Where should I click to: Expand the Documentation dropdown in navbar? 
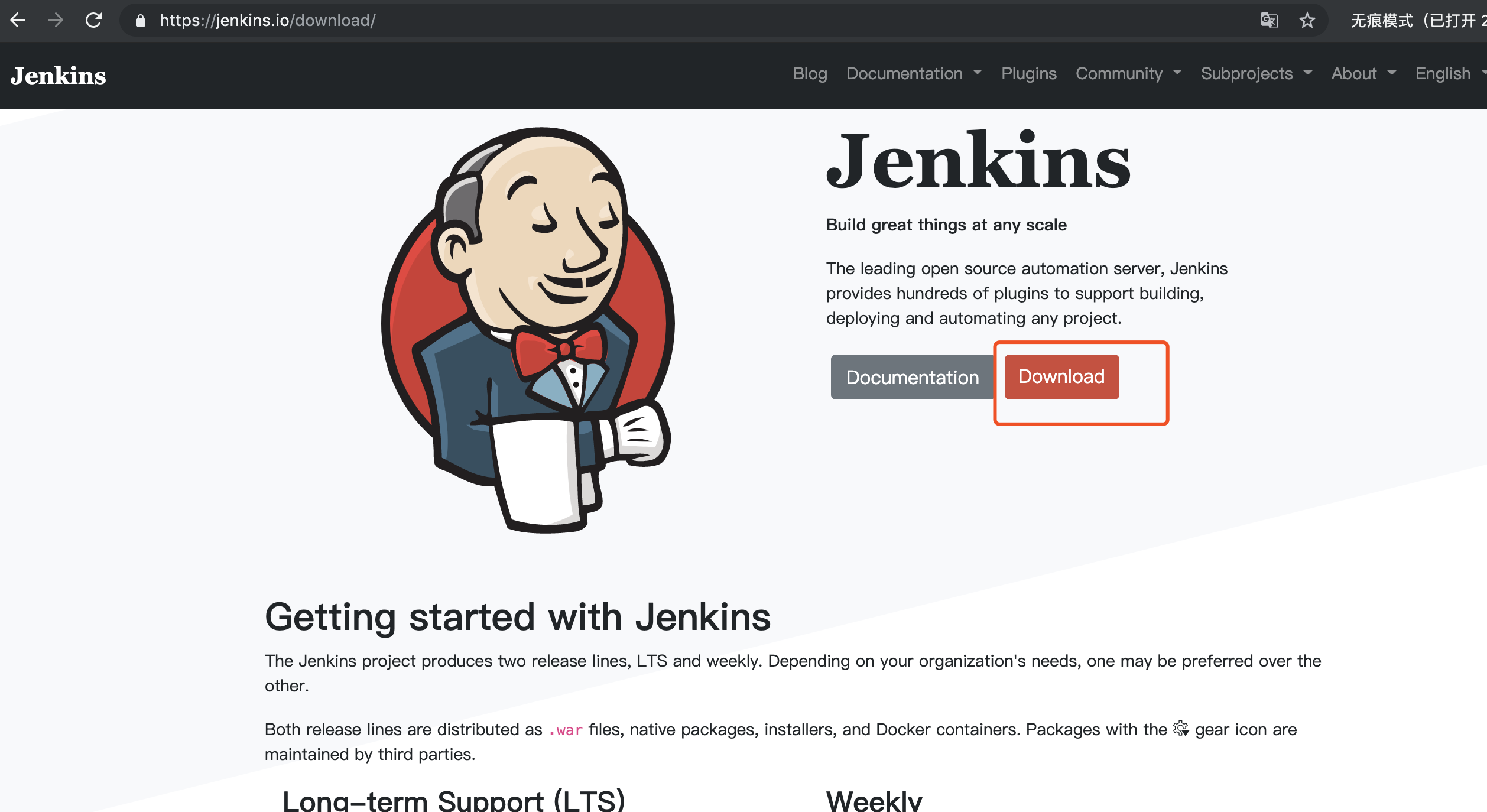913,73
